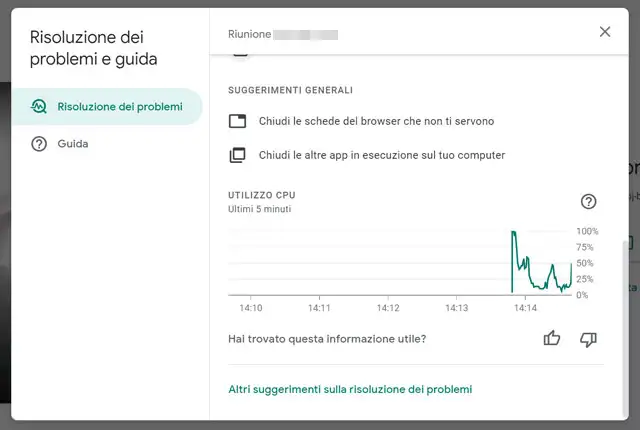The image size is (640, 430).
Task: Click the 100% label on the chart axis
Action: pyautogui.click(x=587, y=231)
